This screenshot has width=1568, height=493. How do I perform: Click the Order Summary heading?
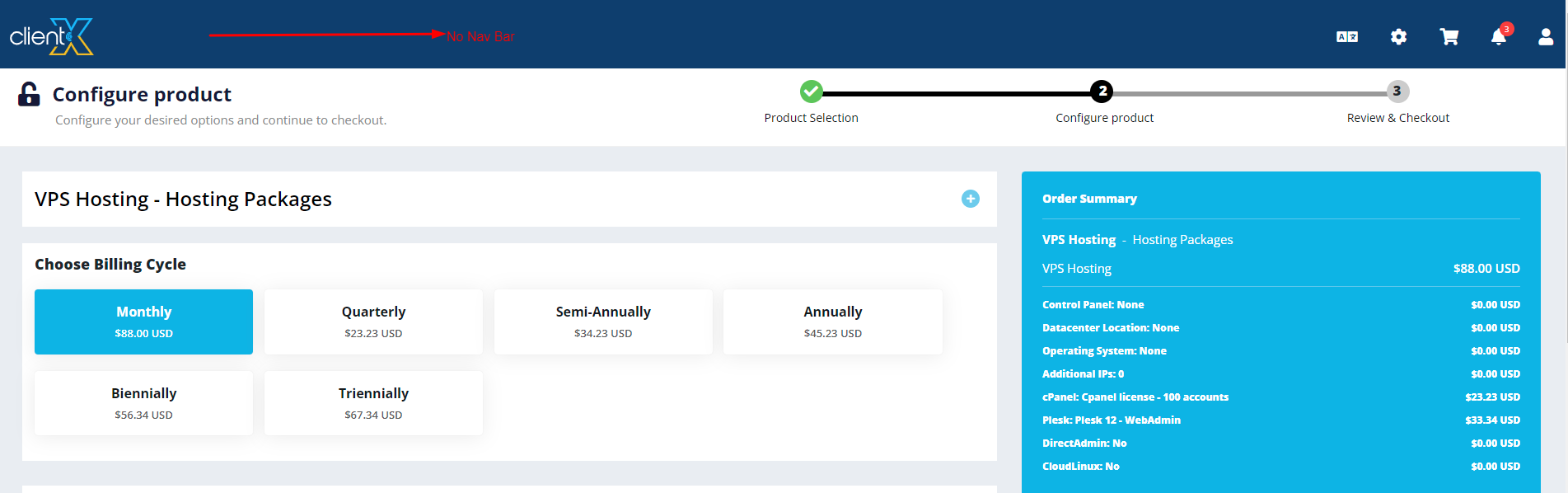coord(1089,199)
